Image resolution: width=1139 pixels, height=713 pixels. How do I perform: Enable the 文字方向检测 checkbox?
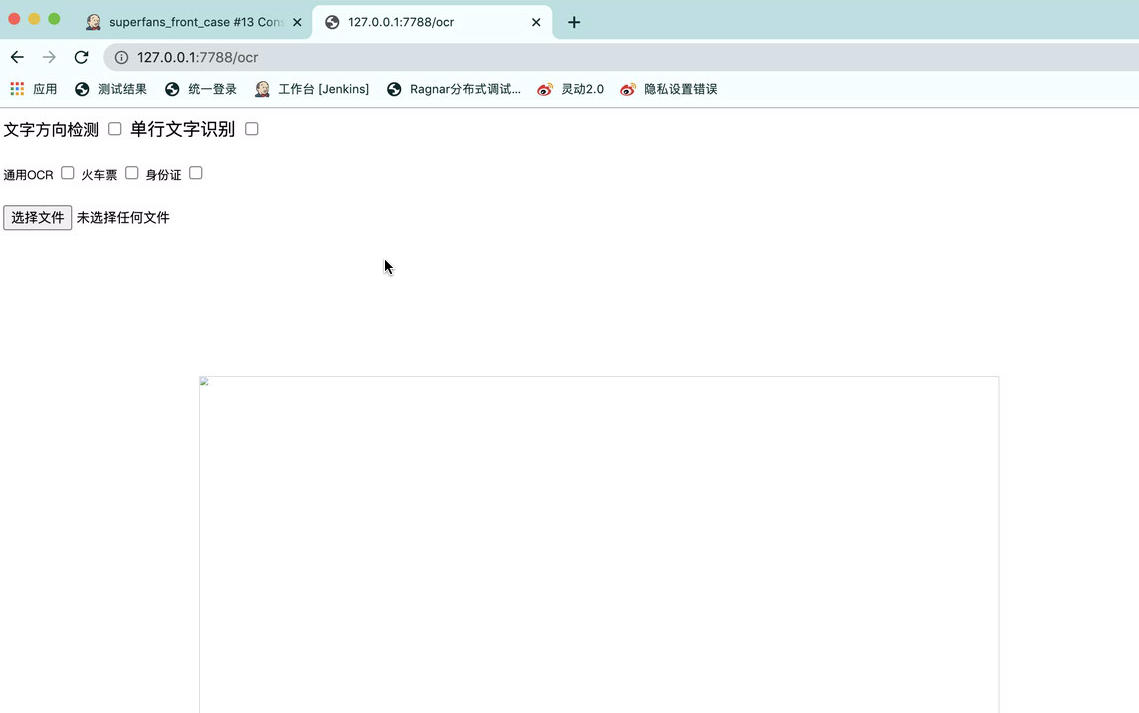[x=115, y=128]
